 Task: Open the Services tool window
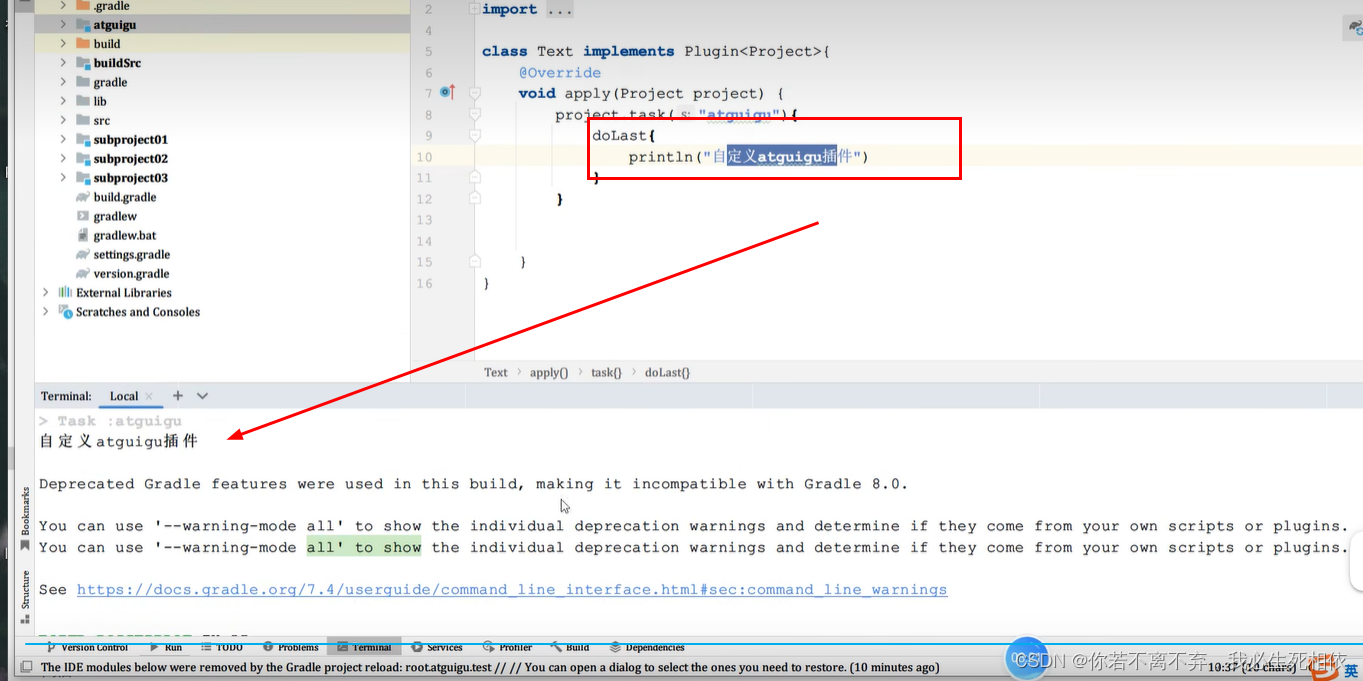tap(436, 647)
